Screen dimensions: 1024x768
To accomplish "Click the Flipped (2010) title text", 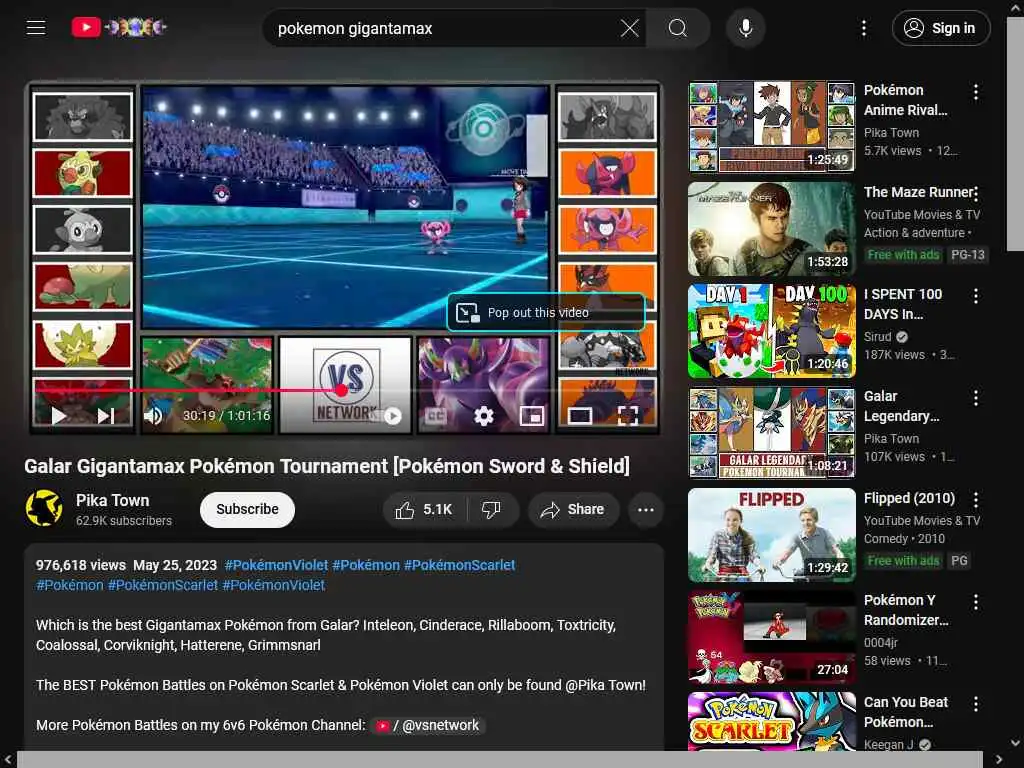I will point(909,498).
